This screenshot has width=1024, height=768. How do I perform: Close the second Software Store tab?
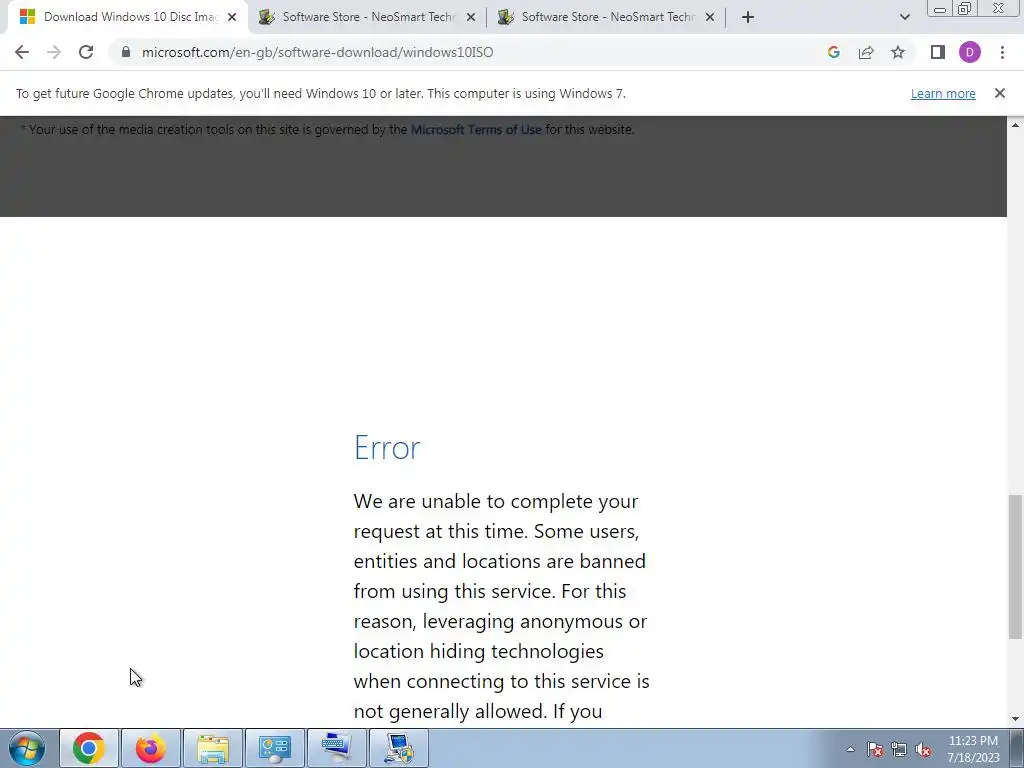click(x=471, y=17)
